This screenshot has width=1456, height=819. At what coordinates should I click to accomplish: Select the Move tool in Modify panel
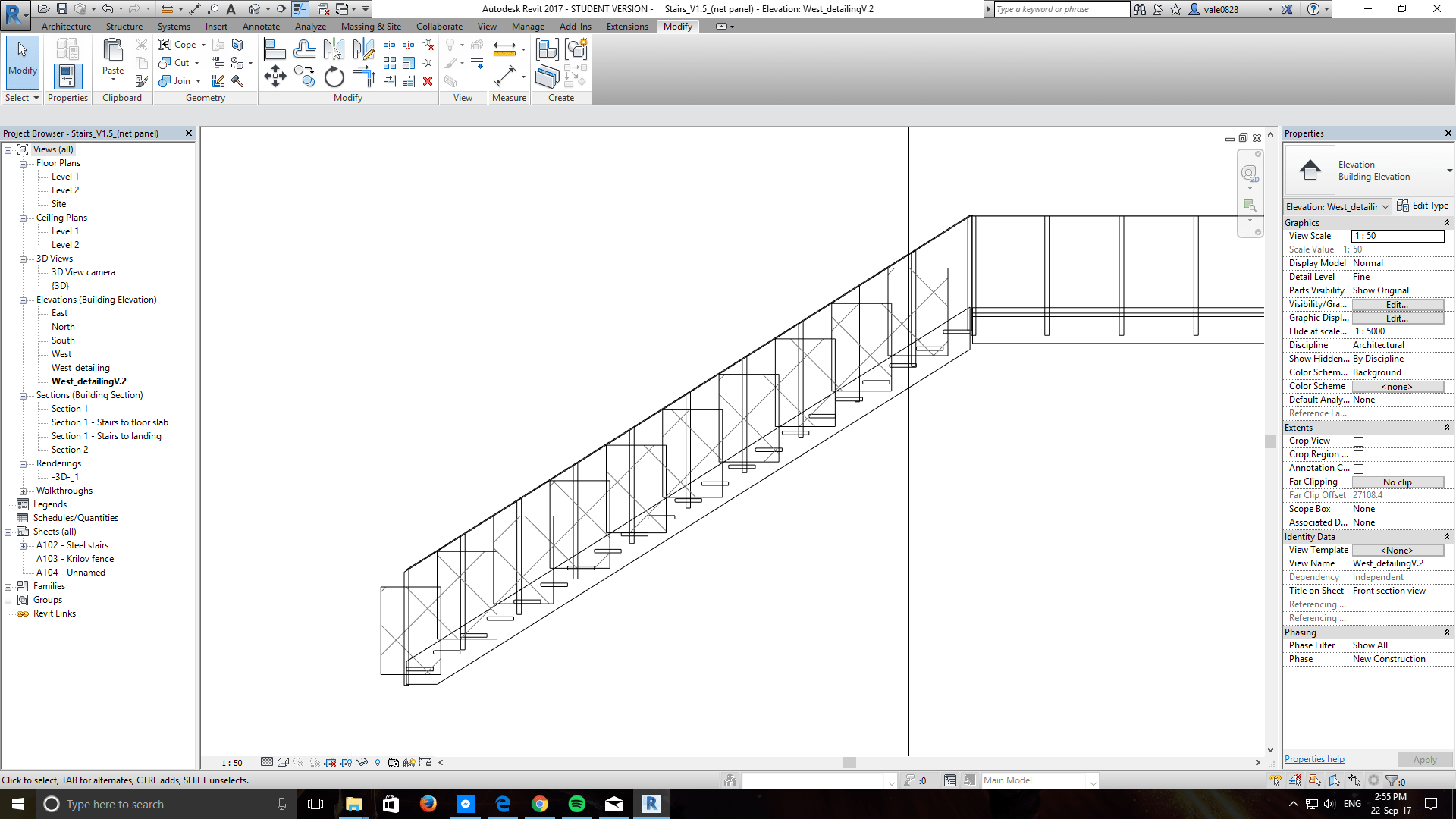(275, 76)
